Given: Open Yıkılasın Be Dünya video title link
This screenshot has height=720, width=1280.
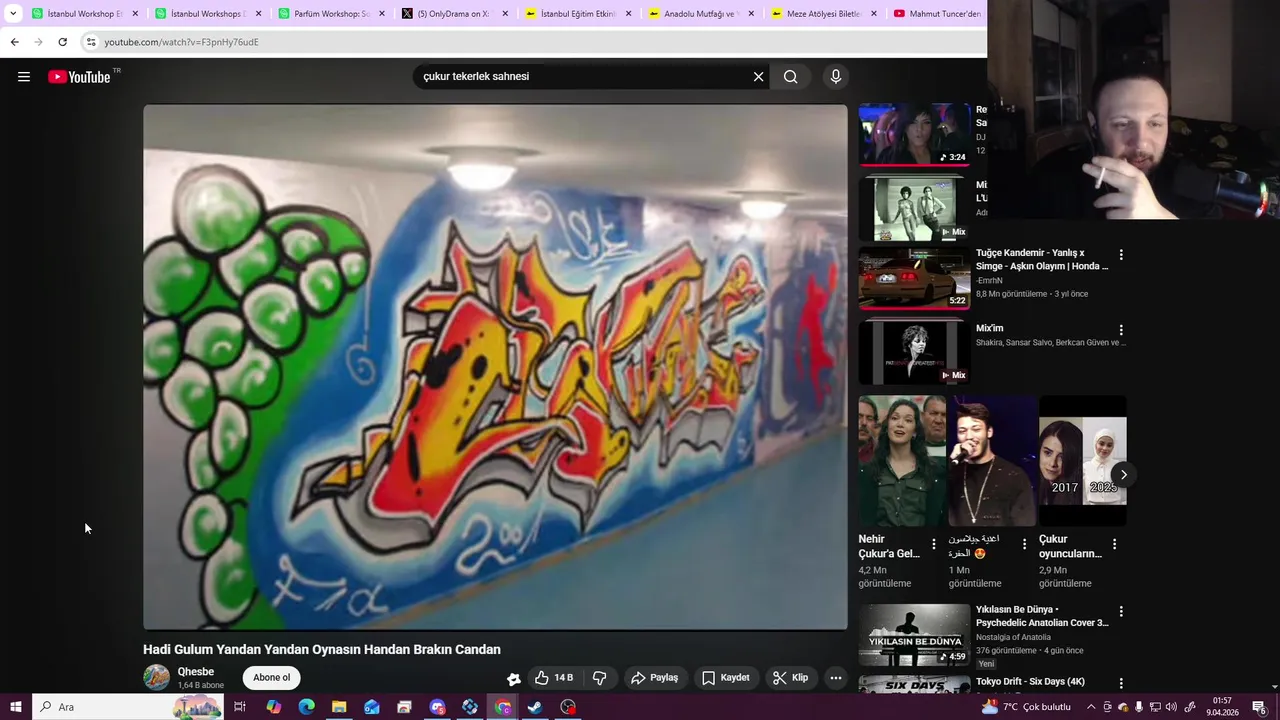Looking at the screenshot, I should click(1042, 616).
